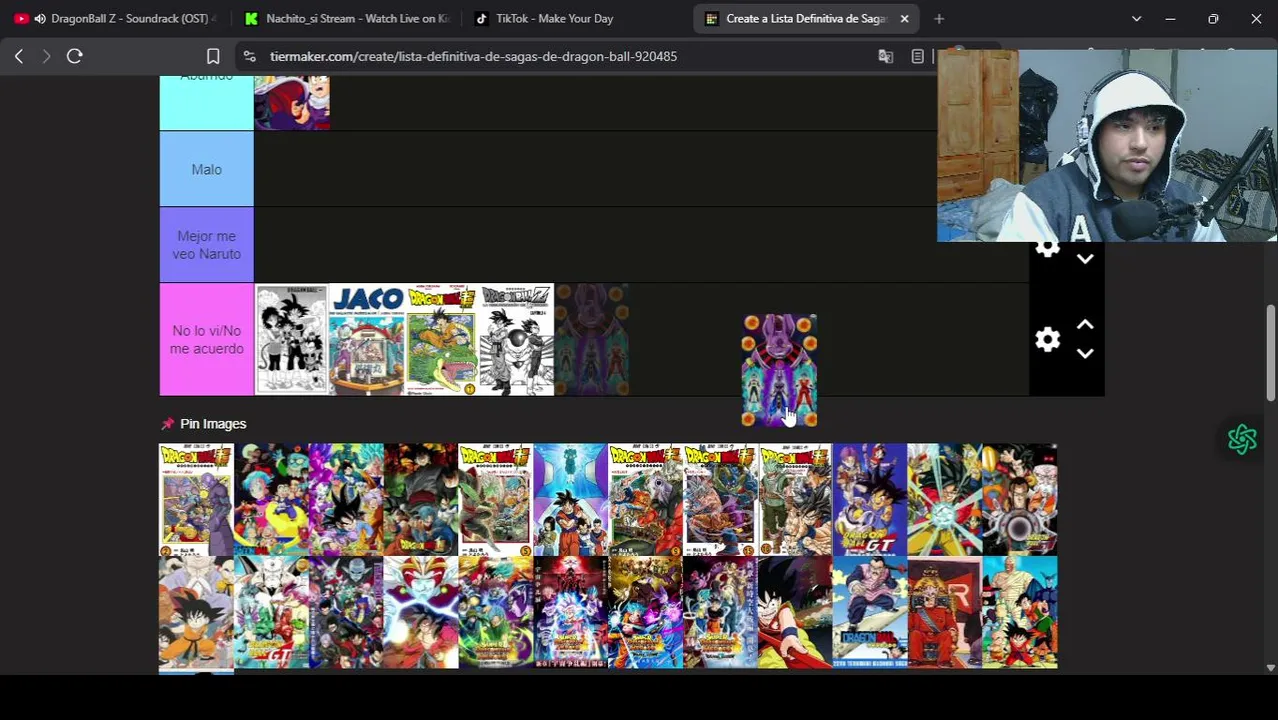Switch to Nachito_si Stream tab
The image size is (1278, 720).
346,19
